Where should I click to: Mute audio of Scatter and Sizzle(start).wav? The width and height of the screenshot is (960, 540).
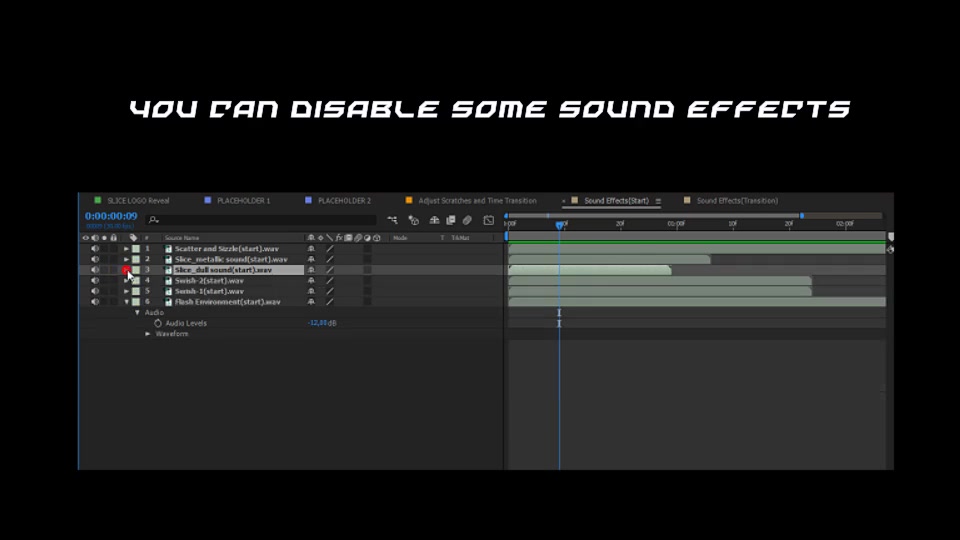click(x=95, y=249)
